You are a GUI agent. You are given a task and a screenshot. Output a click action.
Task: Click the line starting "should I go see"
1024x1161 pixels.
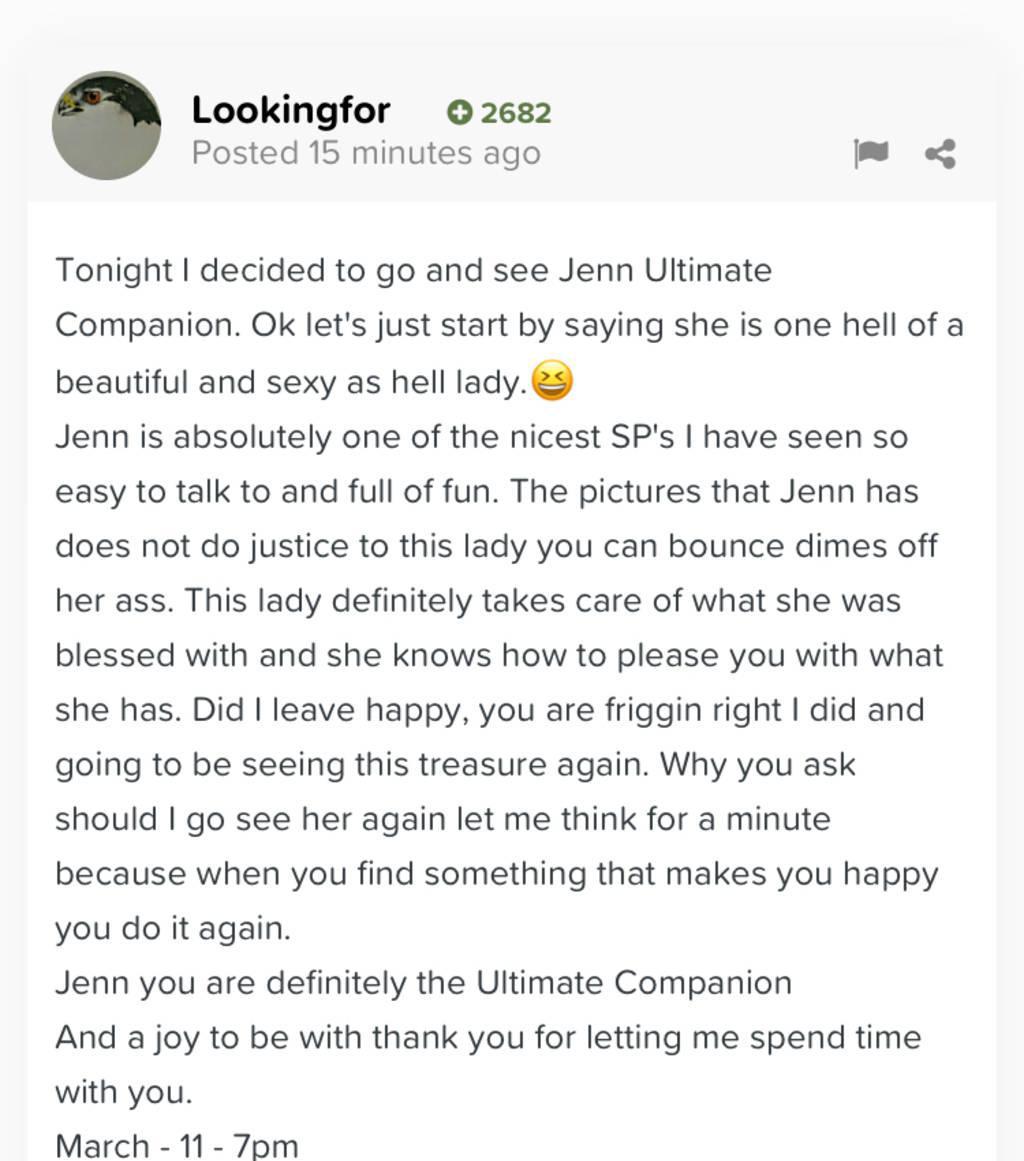(x=443, y=819)
